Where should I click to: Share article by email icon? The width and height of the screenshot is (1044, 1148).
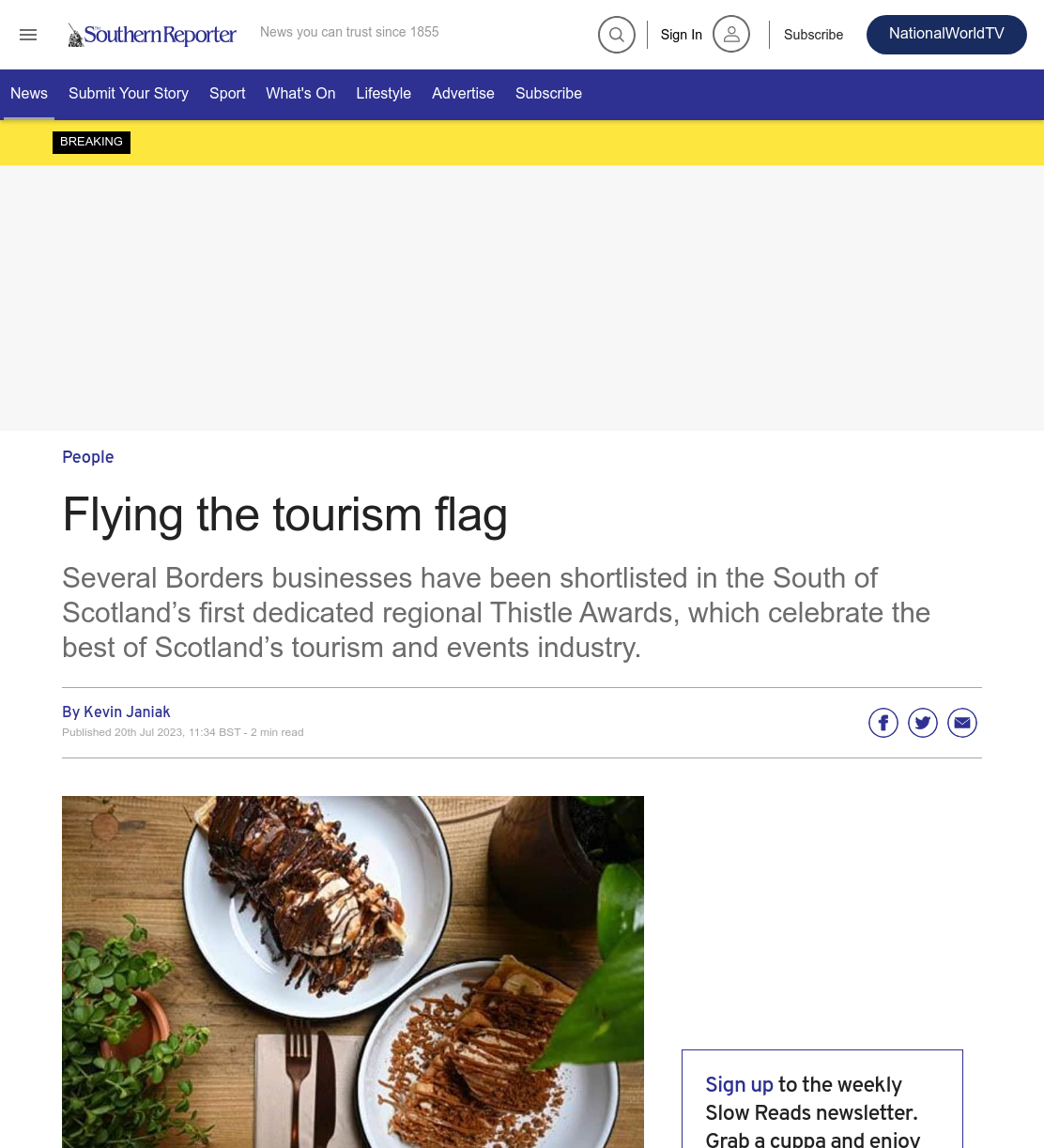(962, 723)
